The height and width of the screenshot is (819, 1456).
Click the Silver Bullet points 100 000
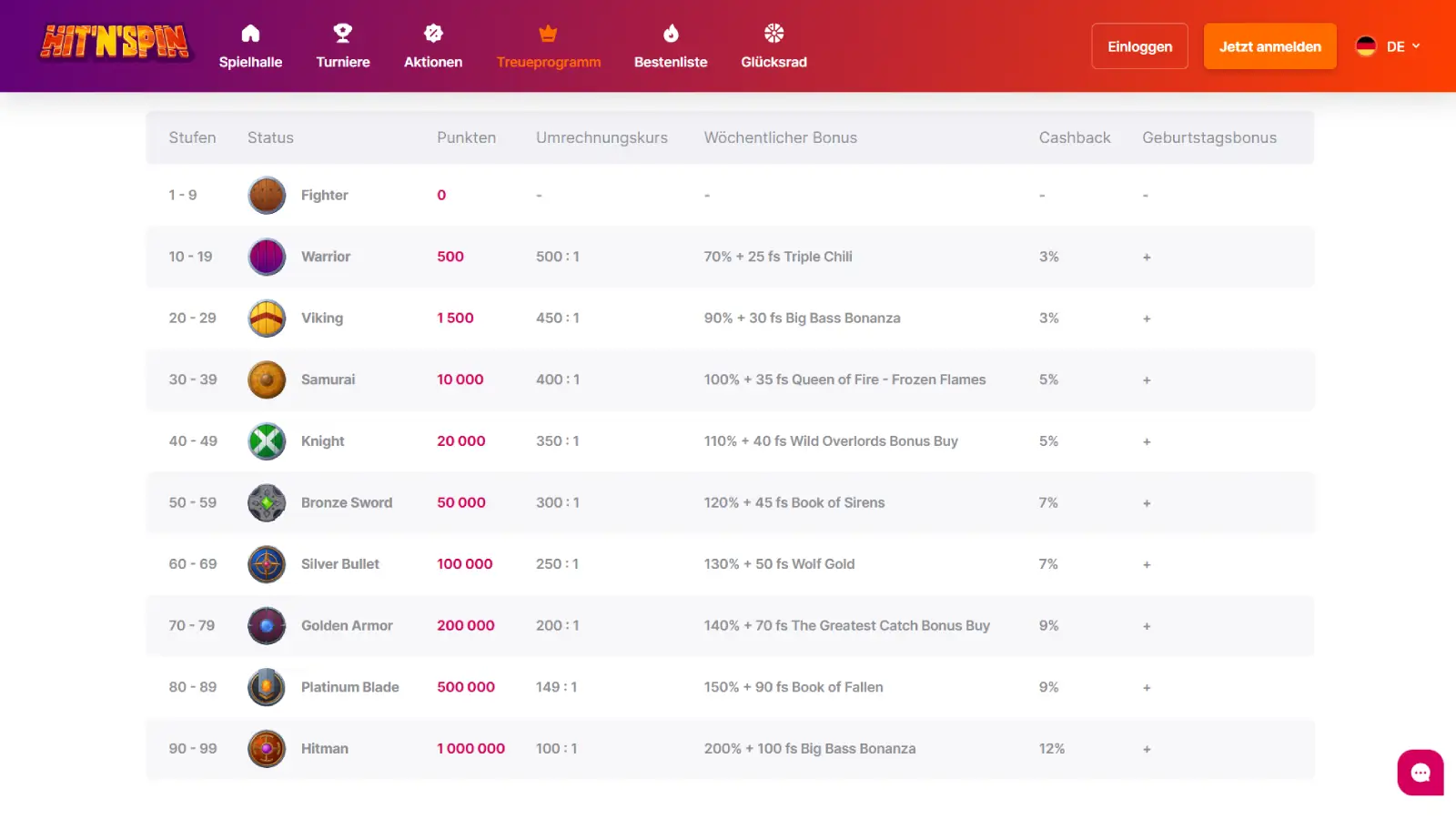coord(465,563)
